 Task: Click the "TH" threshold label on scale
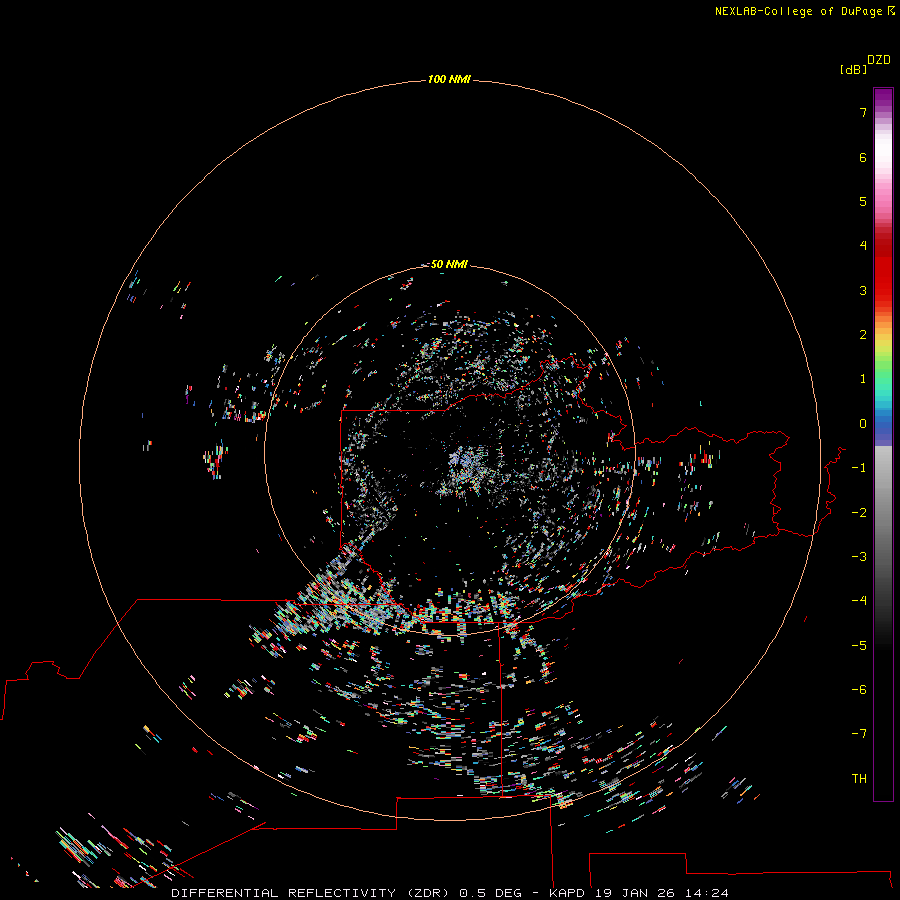(859, 779)
